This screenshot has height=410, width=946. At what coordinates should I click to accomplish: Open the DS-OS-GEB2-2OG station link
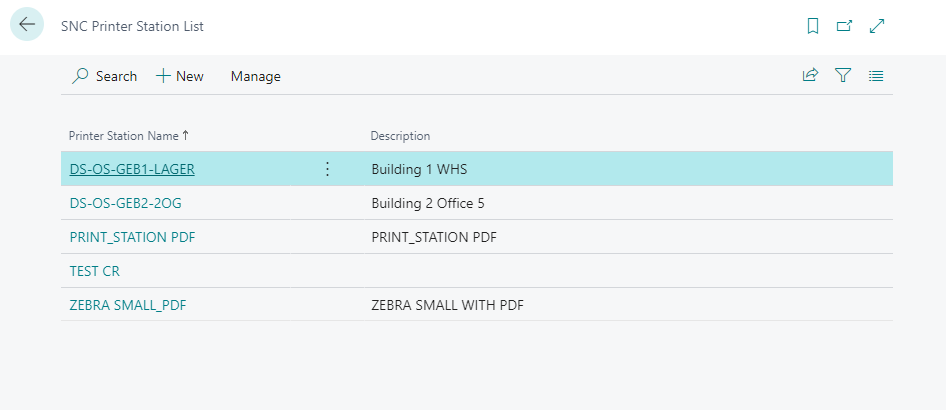coord(125,203)
